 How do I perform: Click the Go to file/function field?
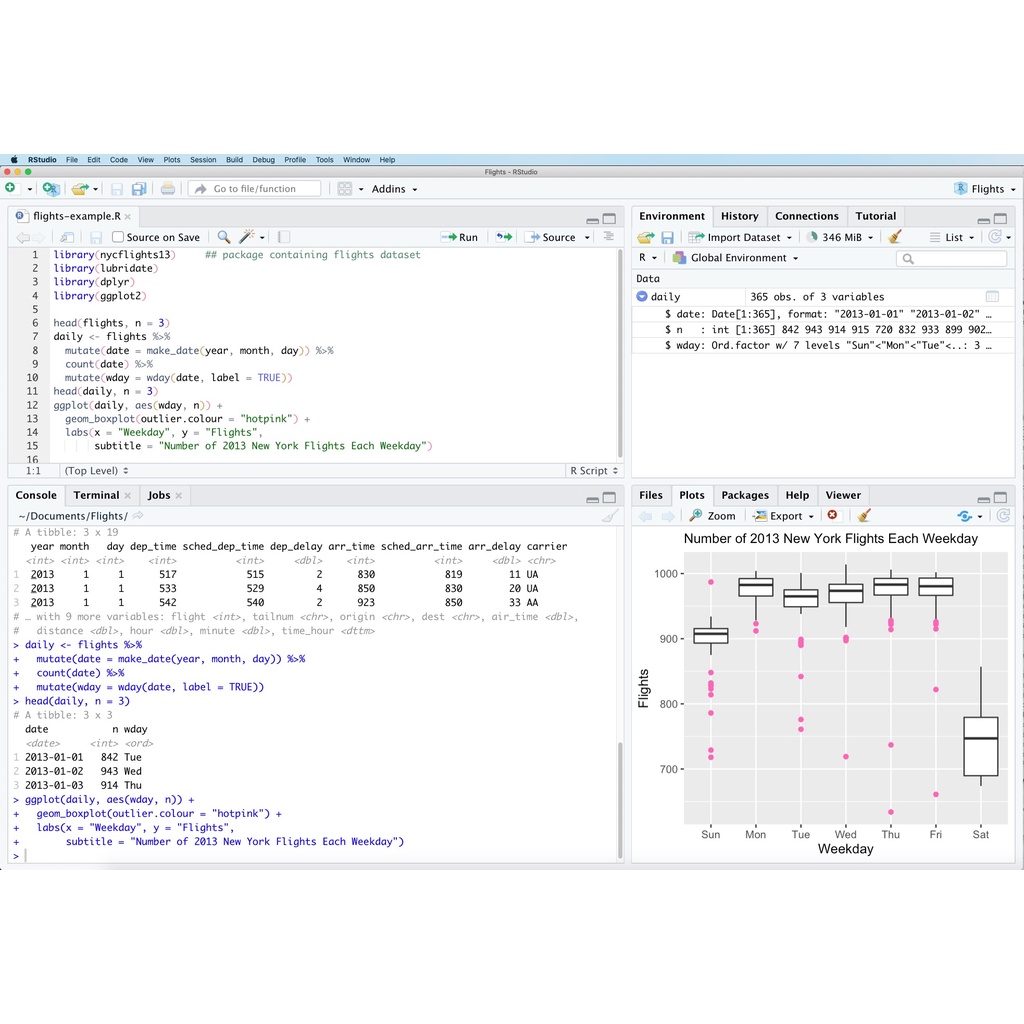(x=255, y=189)
